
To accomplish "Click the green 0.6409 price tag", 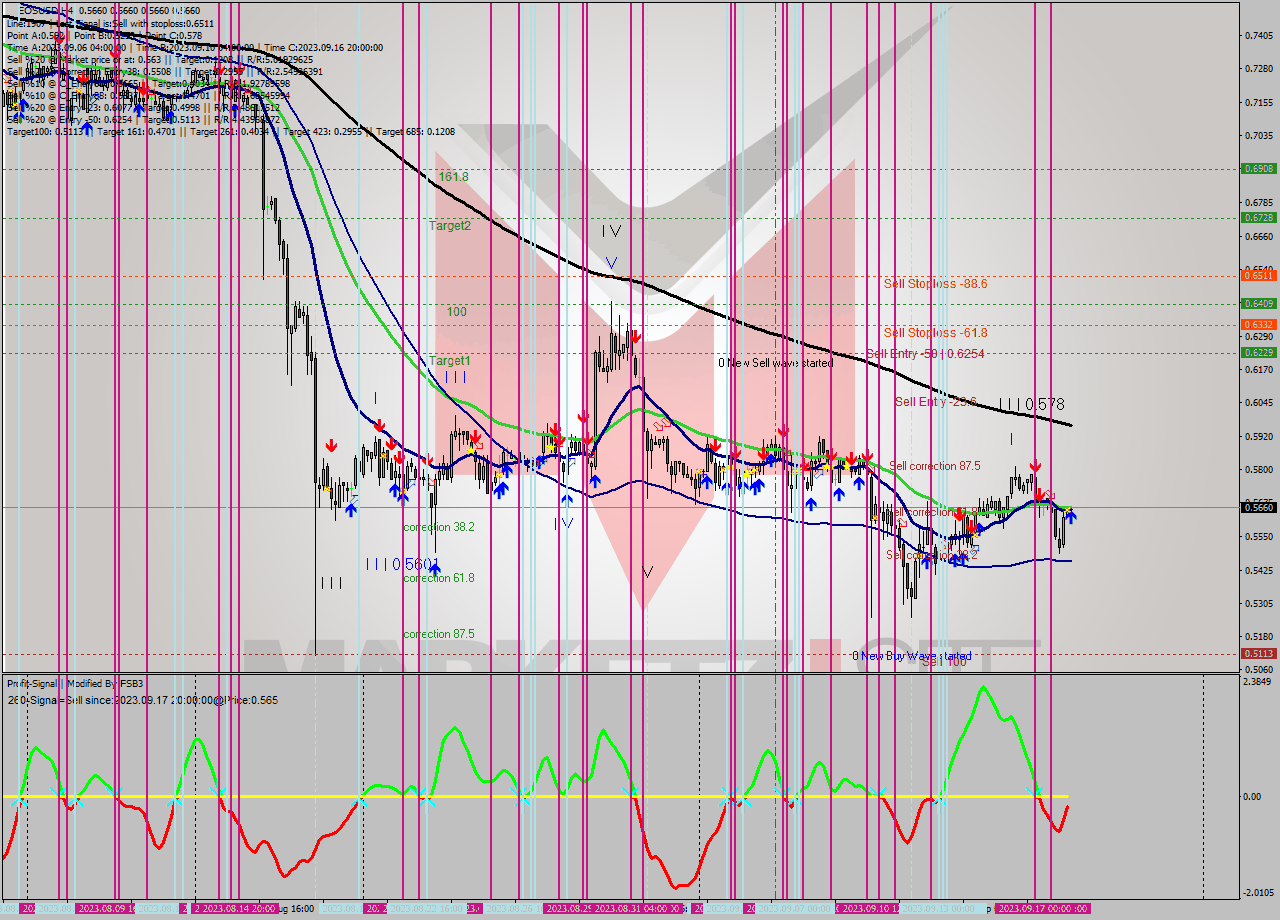I will [1257, 303].
